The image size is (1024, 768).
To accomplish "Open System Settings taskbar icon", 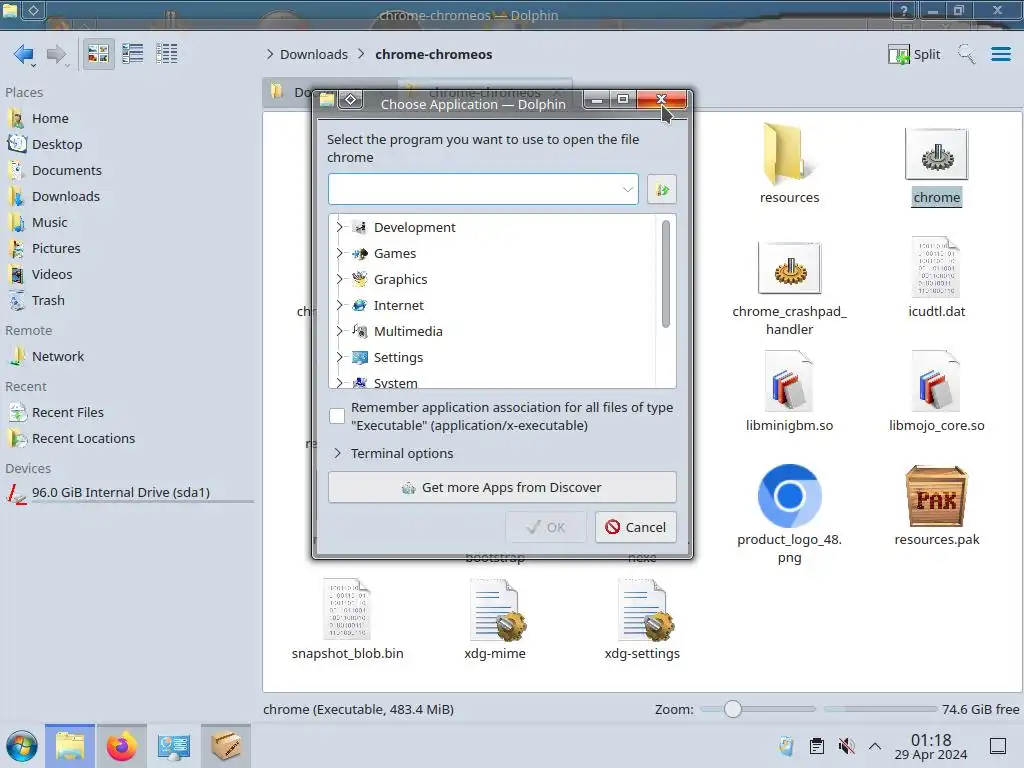I will [x=173, y=746].
